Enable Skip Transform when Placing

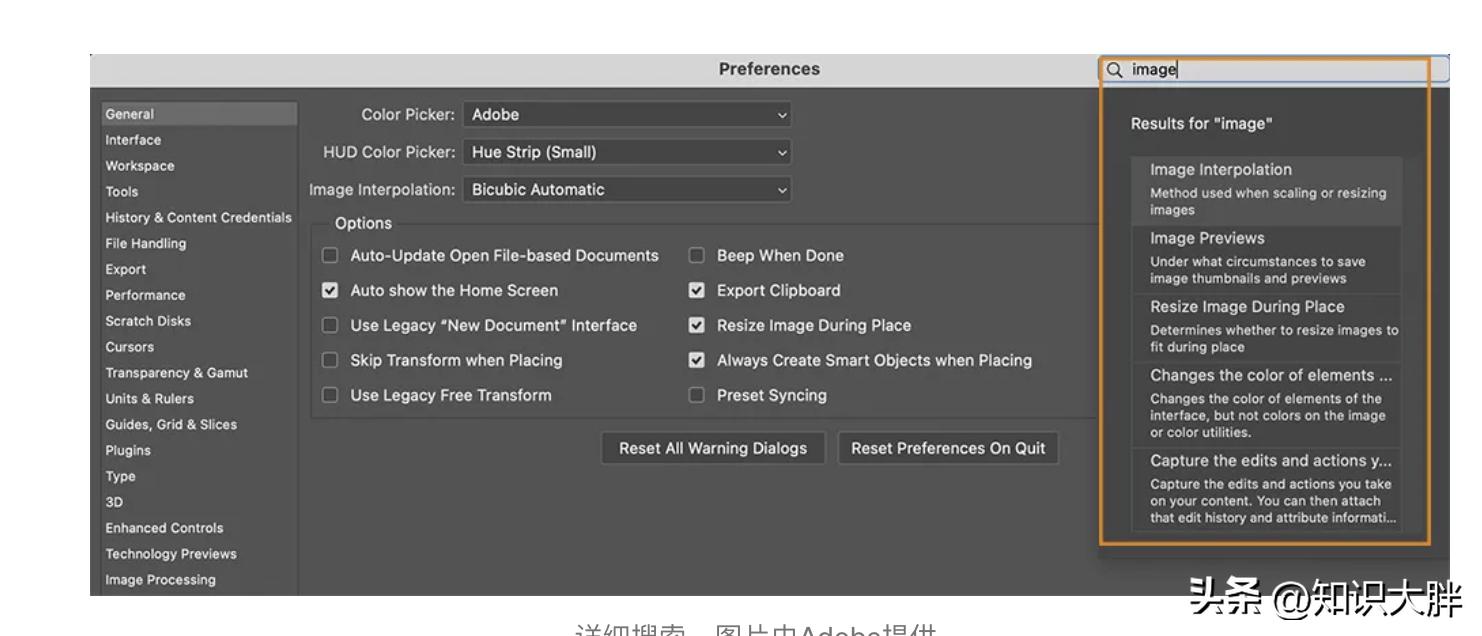(330, 361)
